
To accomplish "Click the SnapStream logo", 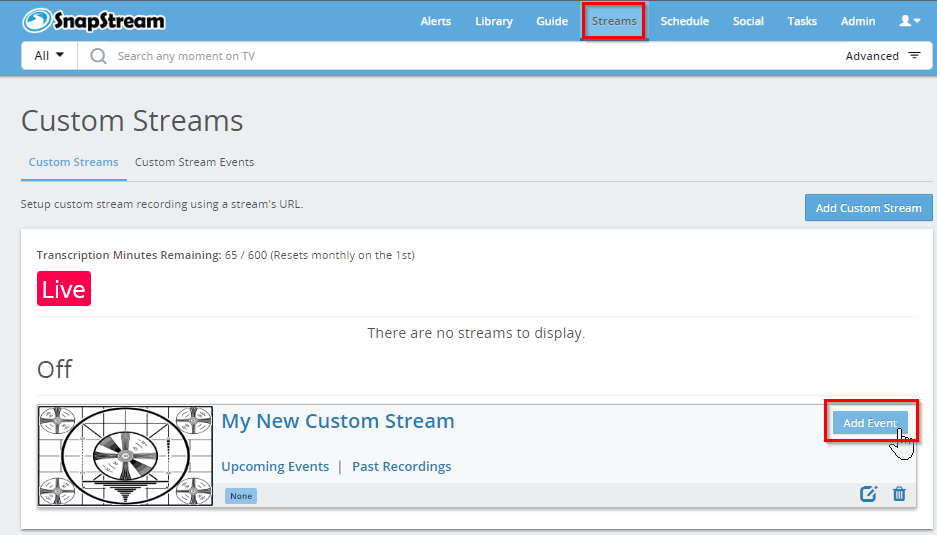I will point(94,21).
